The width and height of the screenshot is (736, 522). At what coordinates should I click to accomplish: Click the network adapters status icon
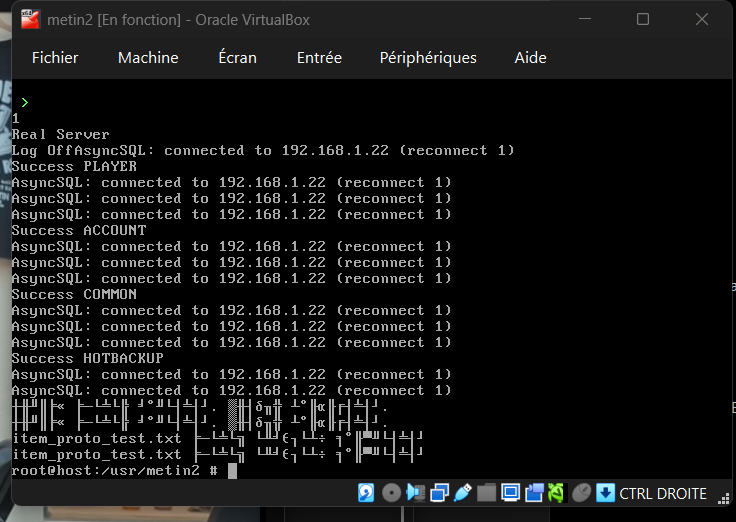pyautogui.click(x=439, y=493)
